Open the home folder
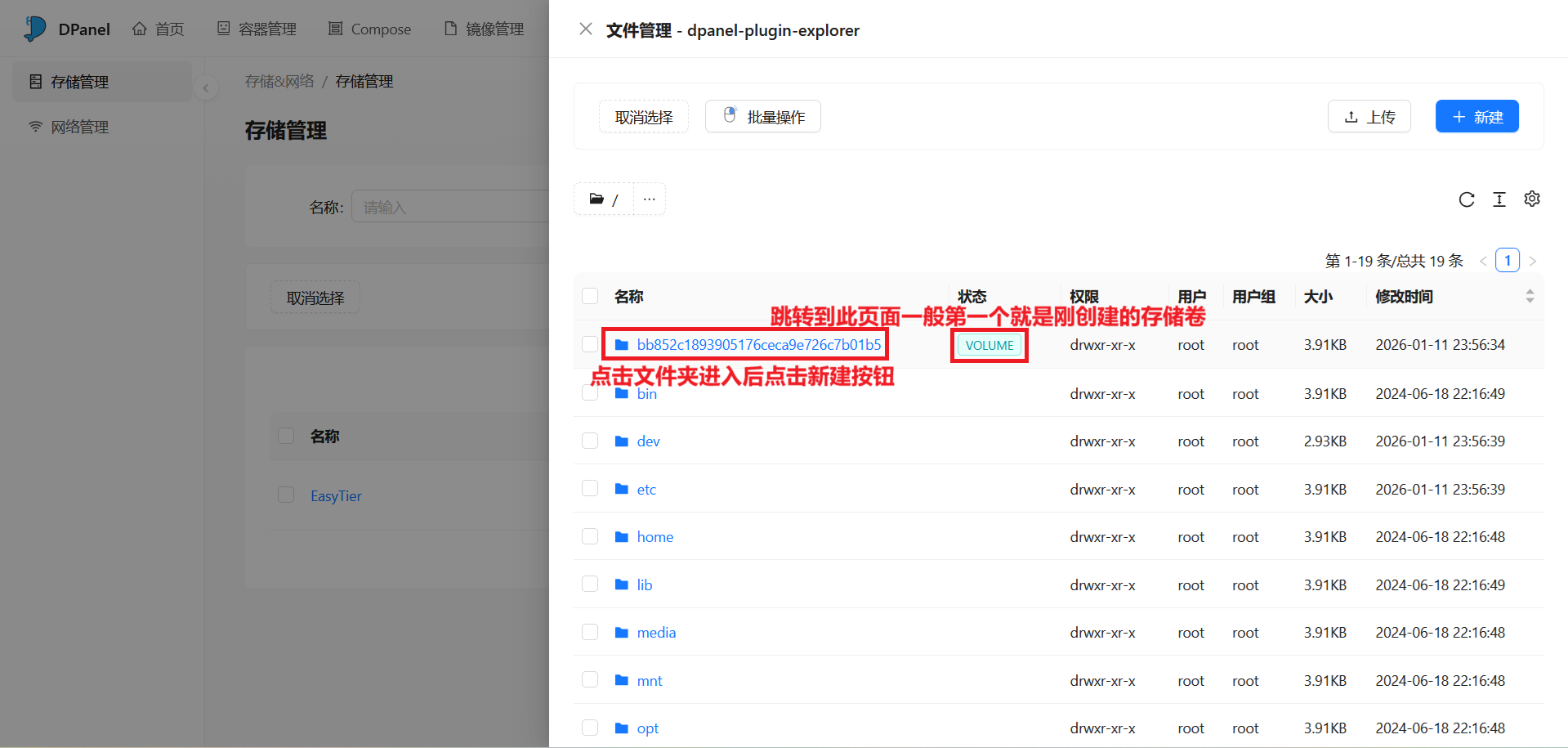Screen dimensions: 1568x748 click(655, 537)
